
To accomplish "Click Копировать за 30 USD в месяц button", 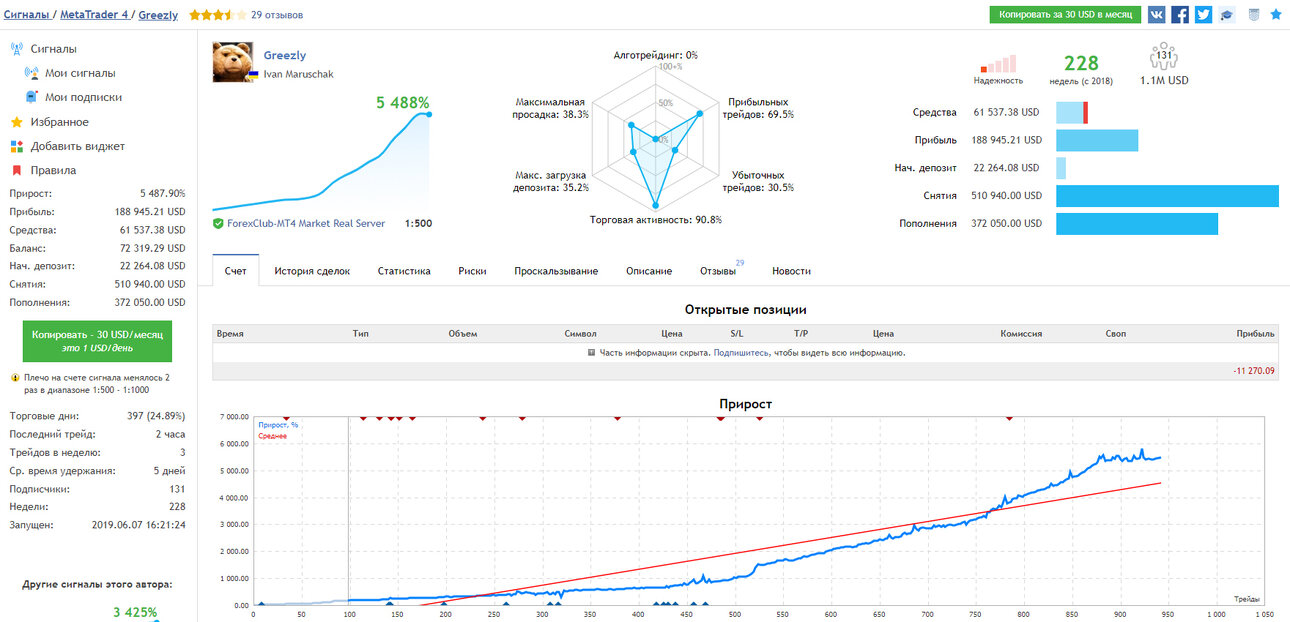I will click(x=1065, y=15).
